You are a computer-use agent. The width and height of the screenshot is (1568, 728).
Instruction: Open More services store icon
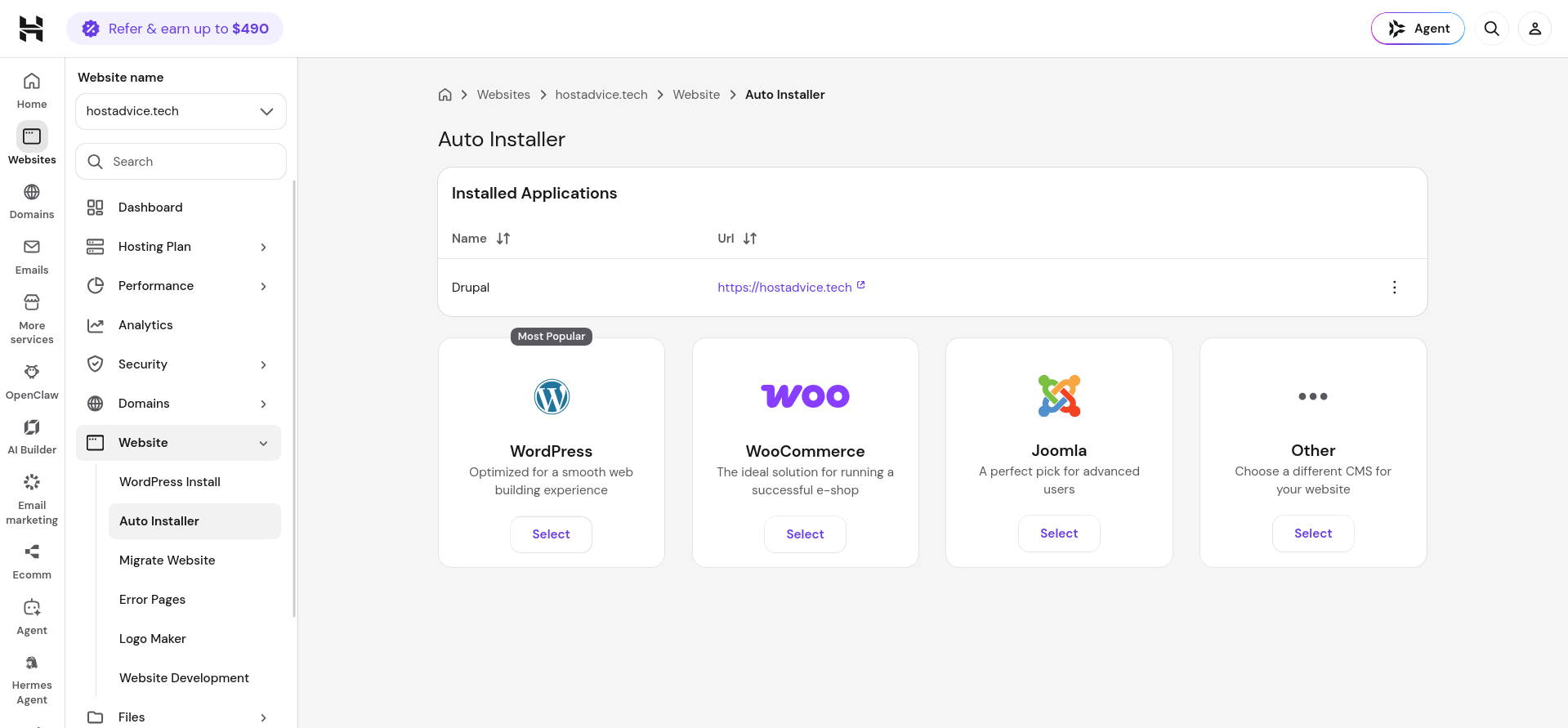pyautogui.click(x=32, y=302)
